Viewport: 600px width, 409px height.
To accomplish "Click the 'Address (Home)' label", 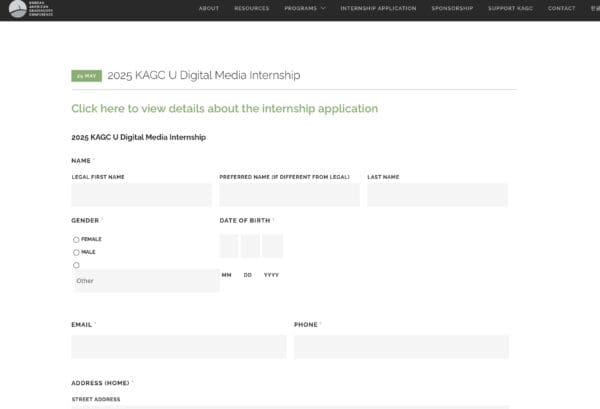I will 100,383.
